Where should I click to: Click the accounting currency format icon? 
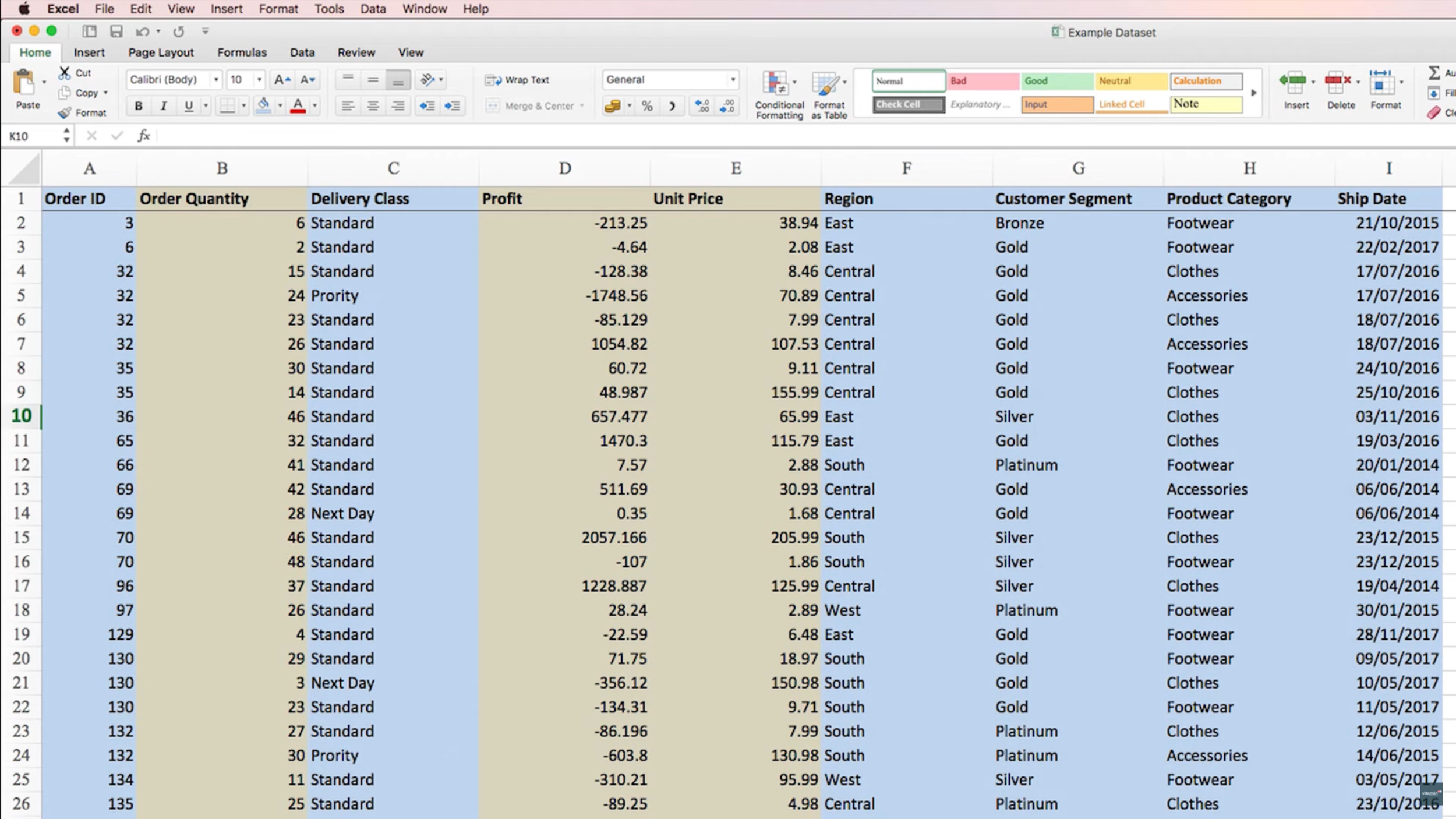612,106
